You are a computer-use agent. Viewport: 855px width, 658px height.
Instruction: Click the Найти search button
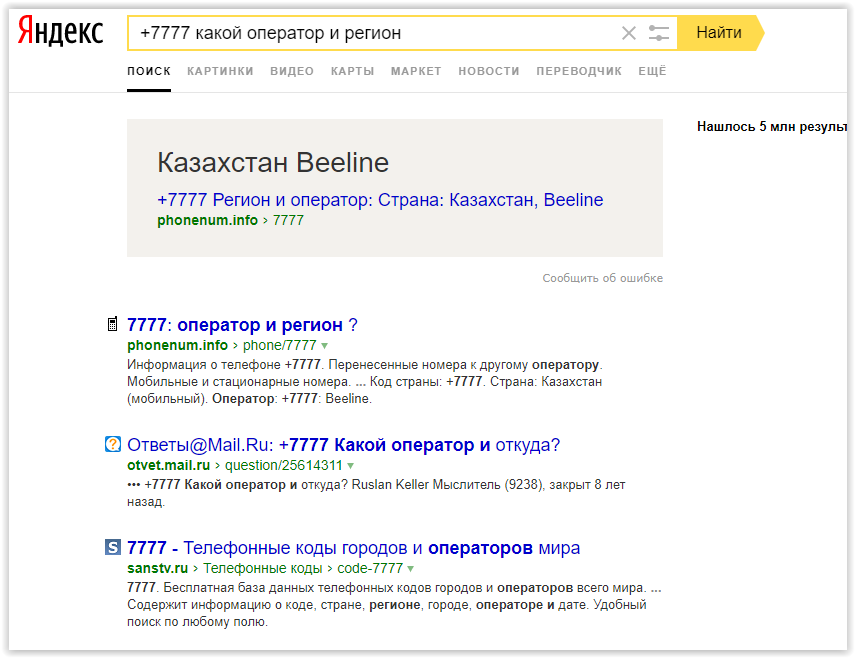(x=719, y=33)
